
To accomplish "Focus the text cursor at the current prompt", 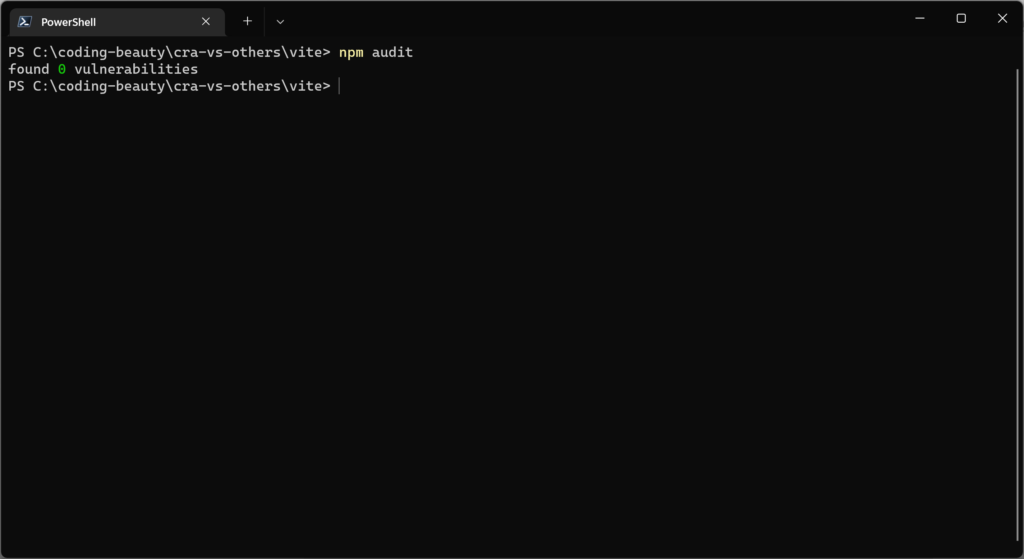I will [340, 87].
